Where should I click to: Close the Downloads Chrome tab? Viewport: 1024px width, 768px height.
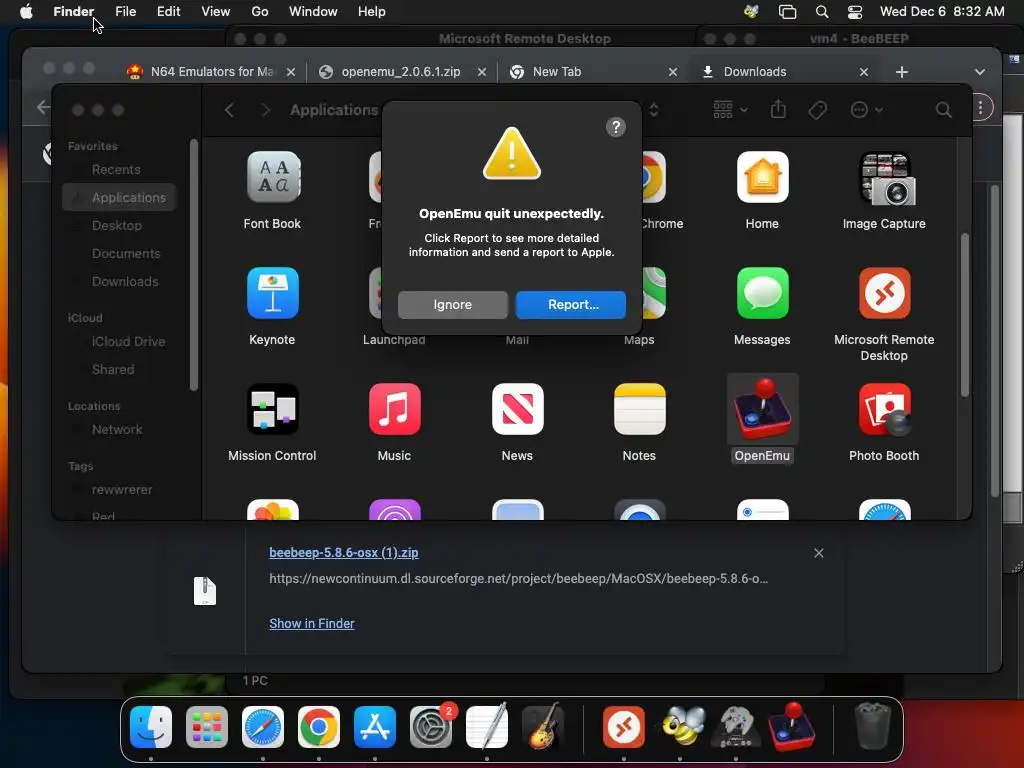(864, 72)
